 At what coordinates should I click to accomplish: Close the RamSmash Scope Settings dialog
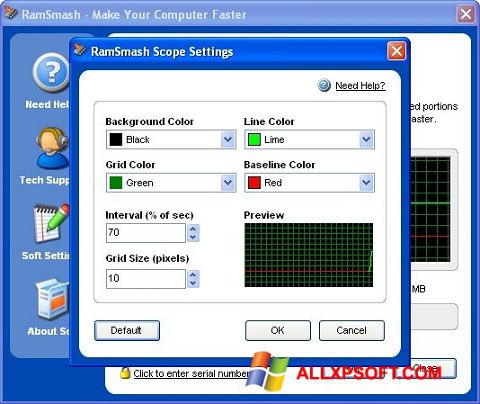coord(397,51)
